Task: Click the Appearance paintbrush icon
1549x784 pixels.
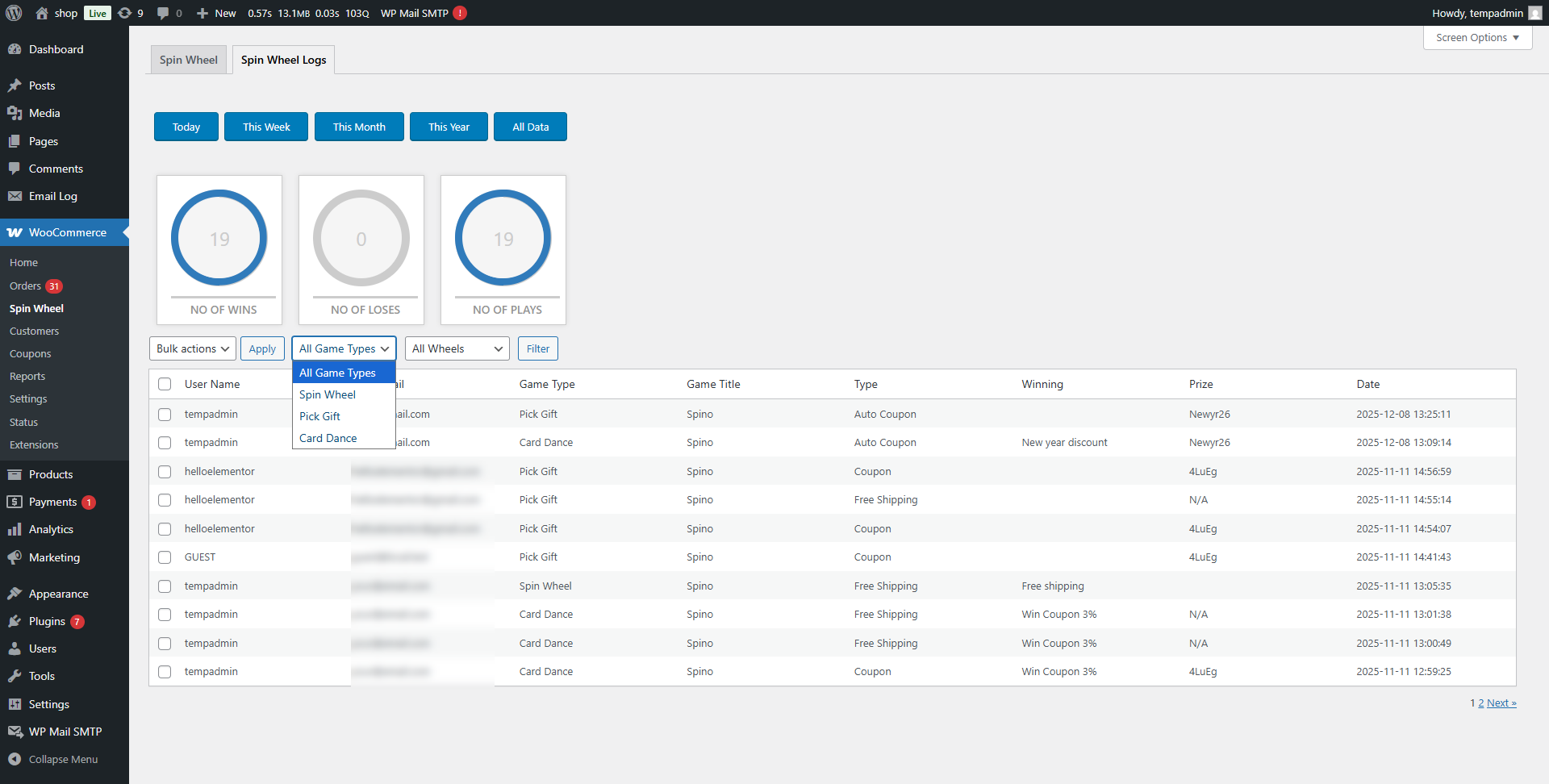Action: click(x=15, y=594)
